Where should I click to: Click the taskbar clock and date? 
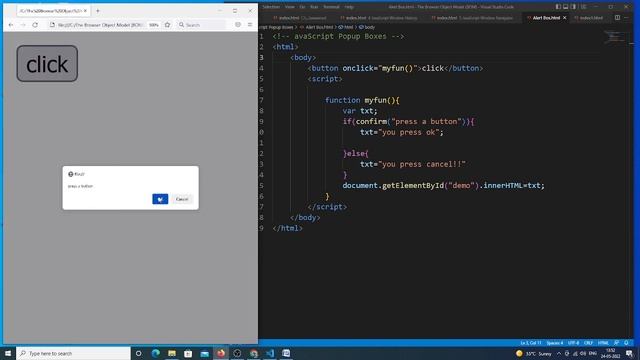tap(610, 353)
